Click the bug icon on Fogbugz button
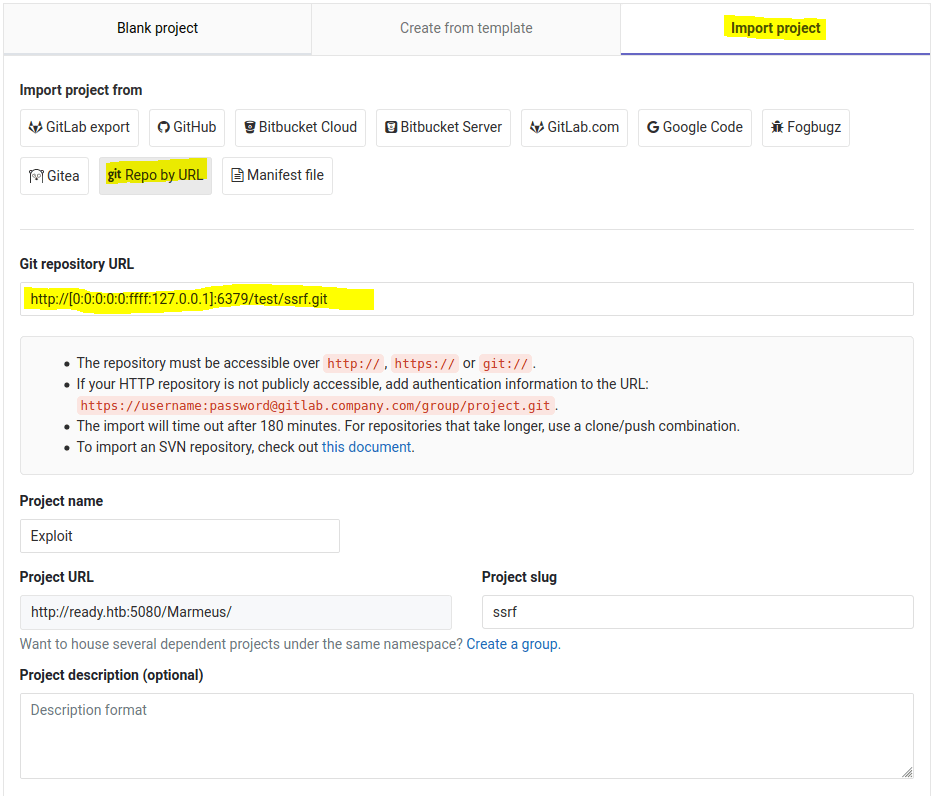This screenshot has width=948, height=796. (x=778, y=128)
